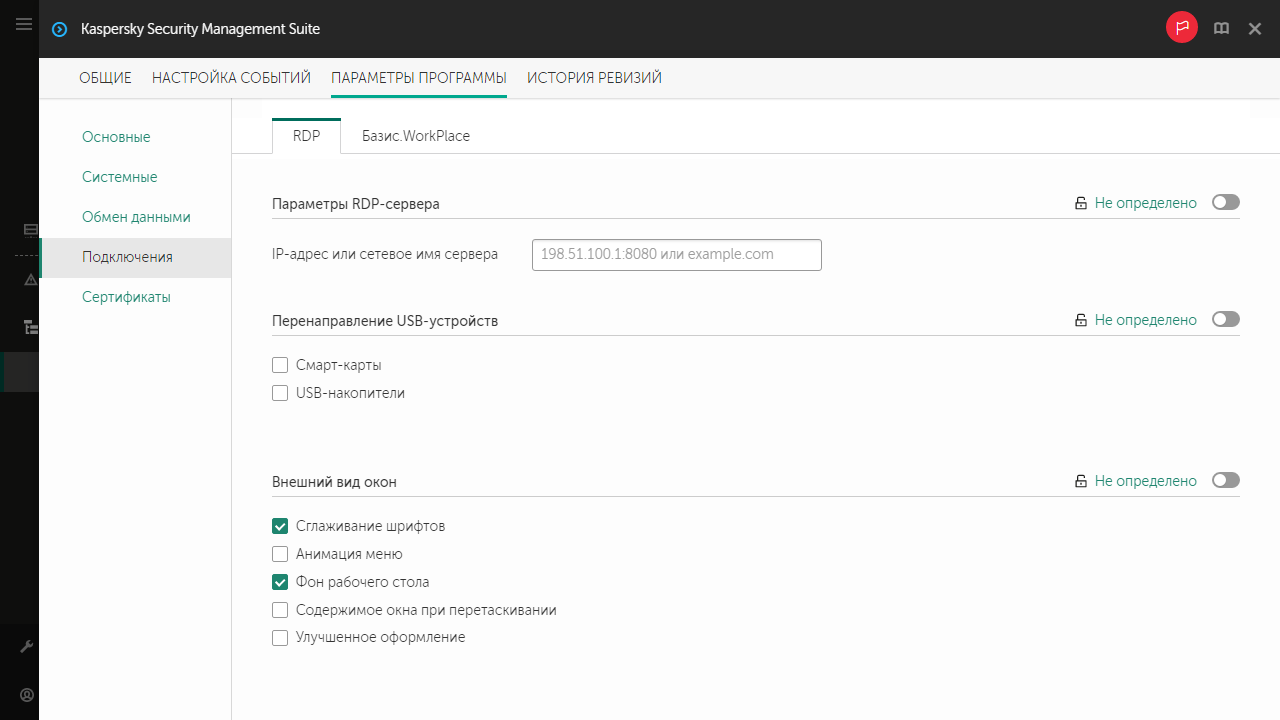
Task: Click the wrench settings icon in sidebar
Action: point(28,647)
